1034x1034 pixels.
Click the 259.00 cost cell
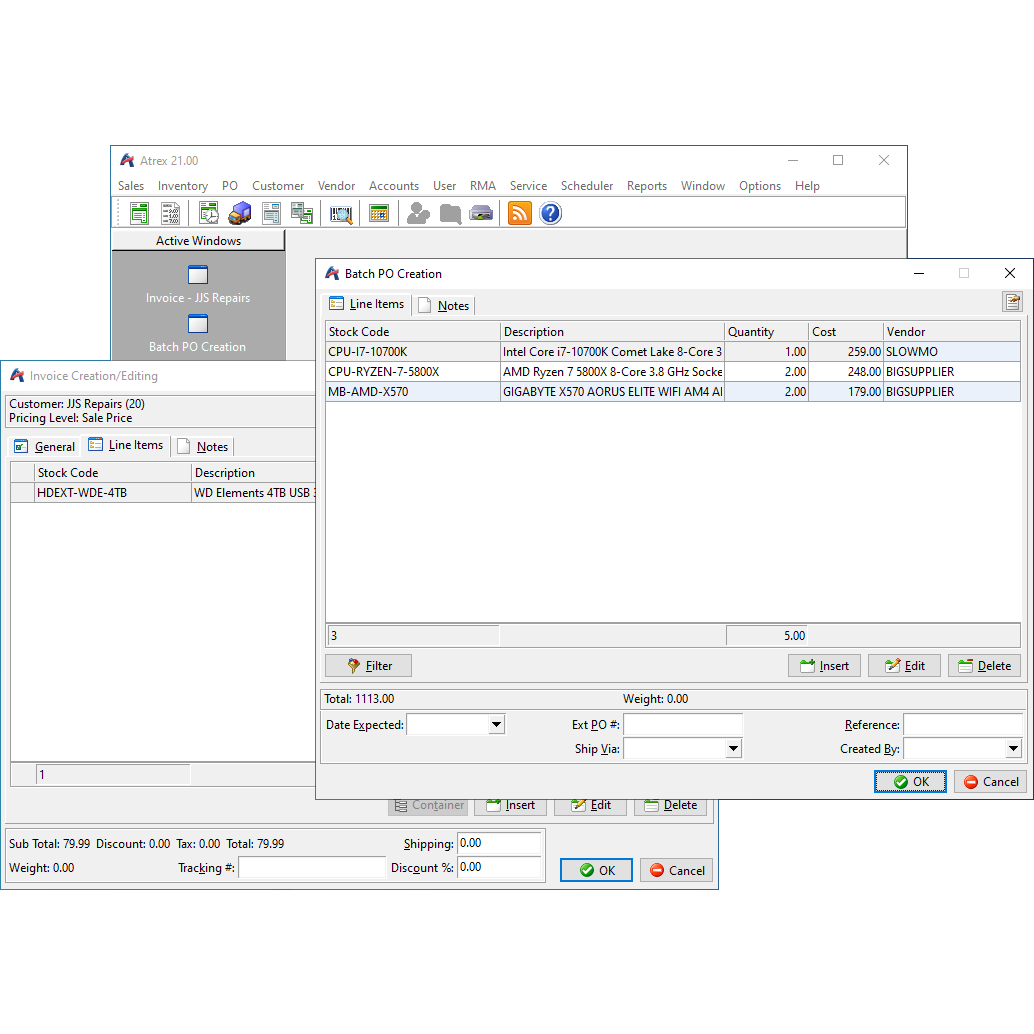tap(846, 352)
